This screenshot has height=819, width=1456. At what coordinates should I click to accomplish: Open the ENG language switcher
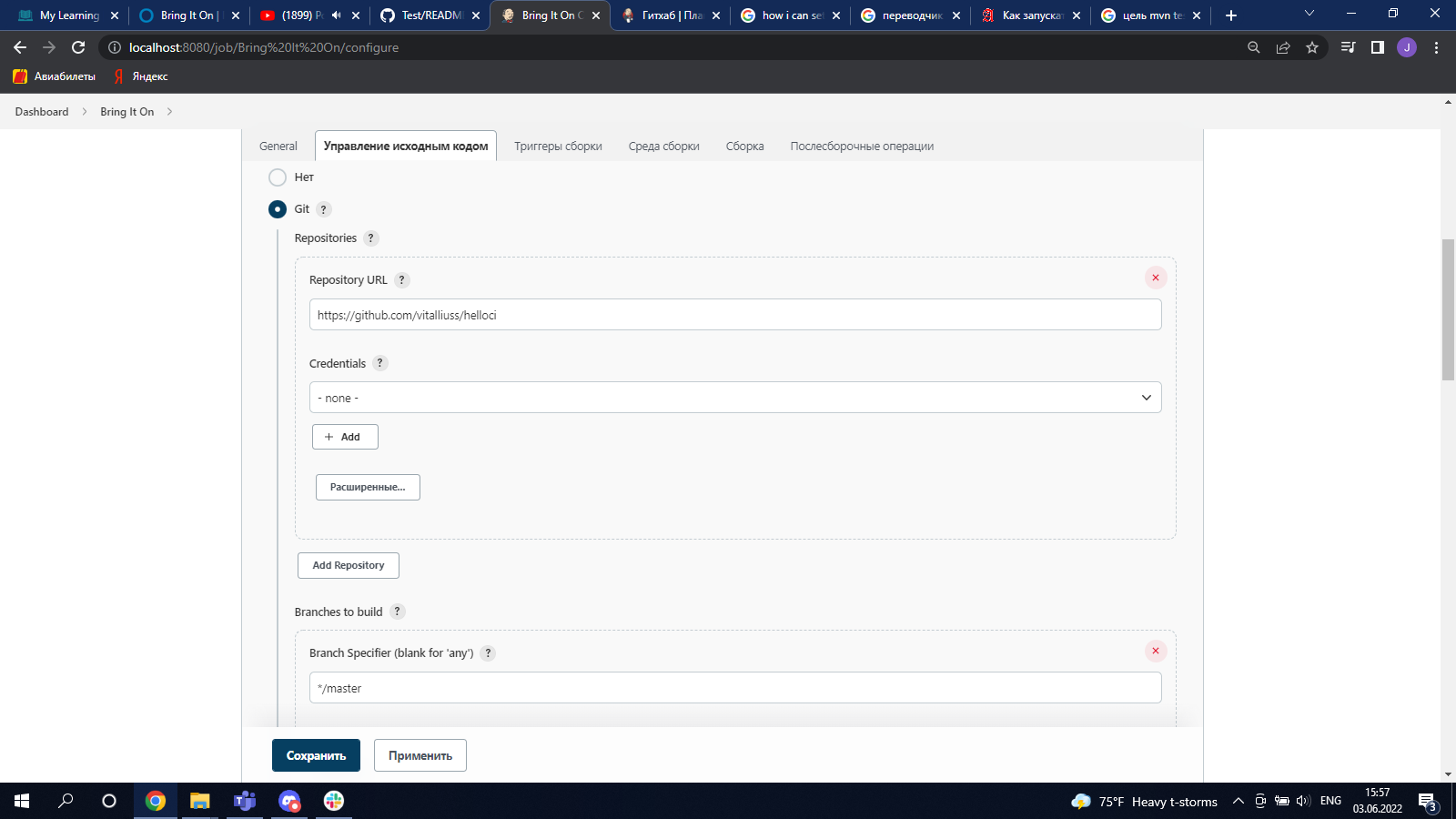tap(1330, 802)
